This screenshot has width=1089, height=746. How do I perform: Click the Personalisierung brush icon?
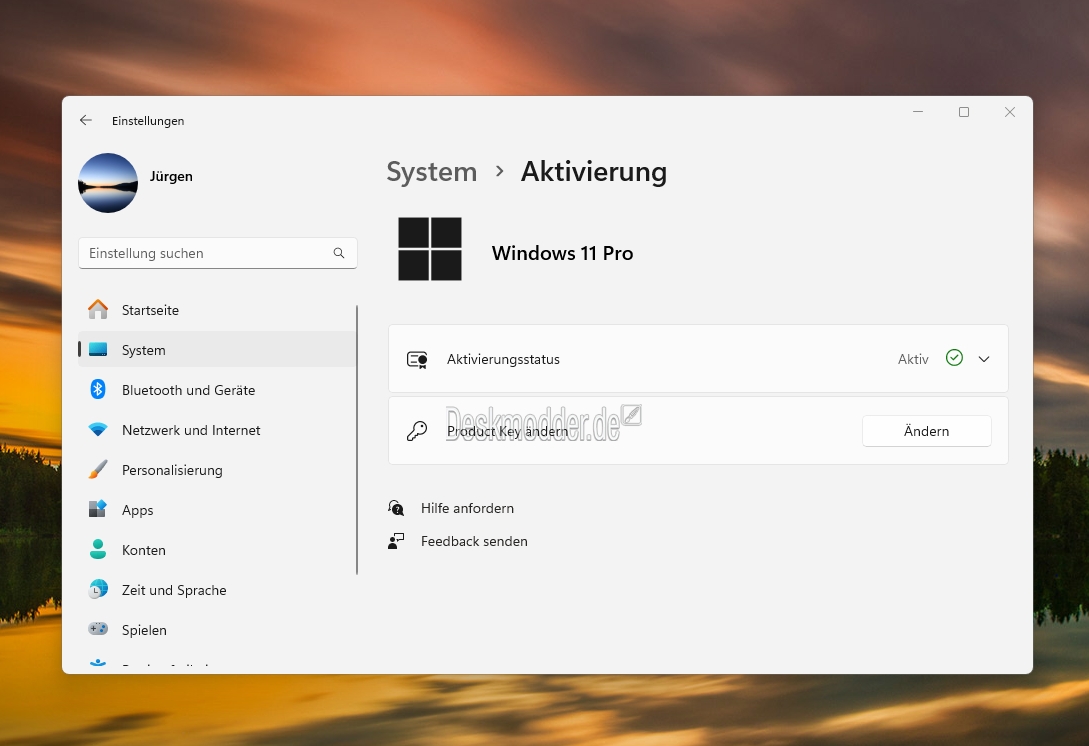click(x=98, y=470)
